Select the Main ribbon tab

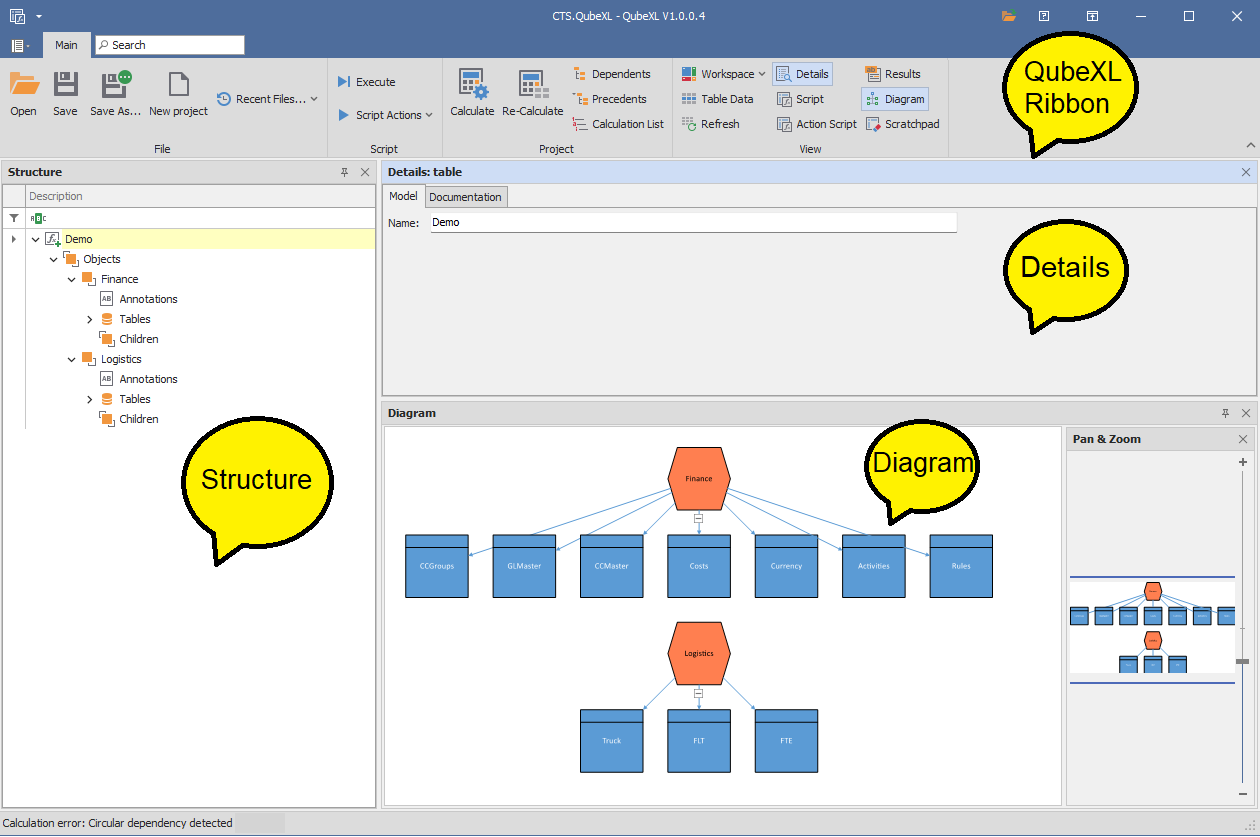(66, 45)
